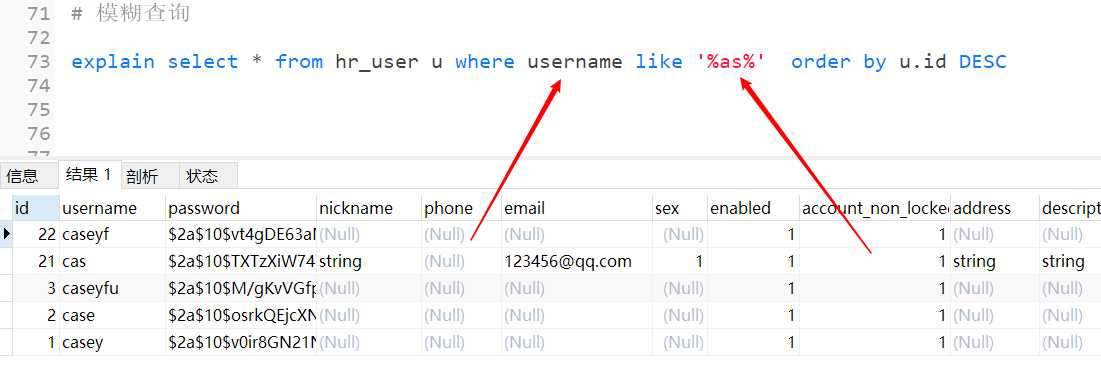Click the nickname column header

[369, 209]
